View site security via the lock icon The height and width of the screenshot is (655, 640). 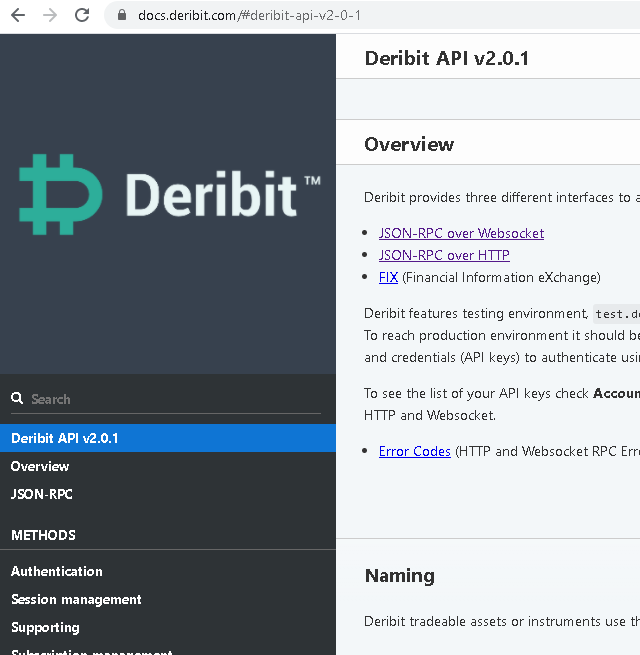tap(122, 15)
